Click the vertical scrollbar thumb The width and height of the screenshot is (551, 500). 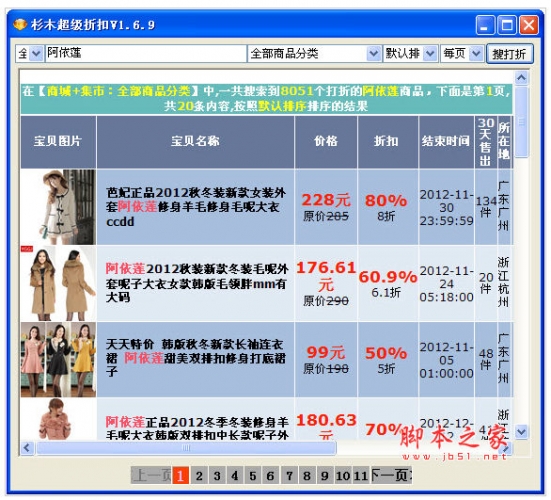[521, 122]
